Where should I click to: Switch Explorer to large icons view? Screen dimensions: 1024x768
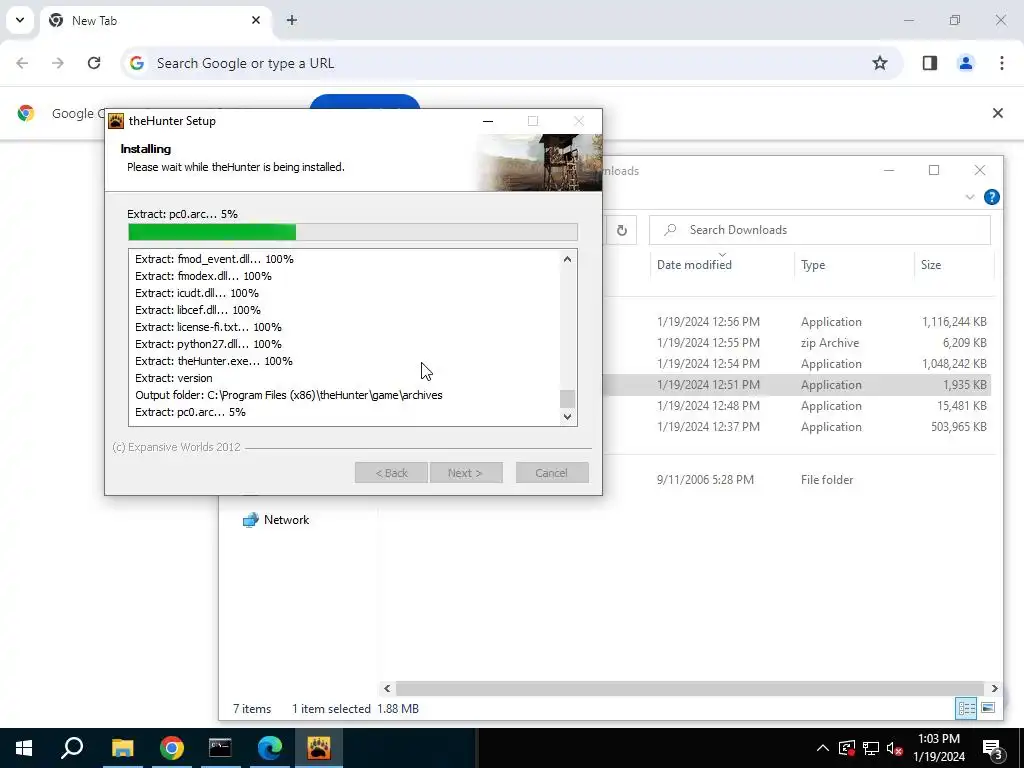tap(988, 708)
